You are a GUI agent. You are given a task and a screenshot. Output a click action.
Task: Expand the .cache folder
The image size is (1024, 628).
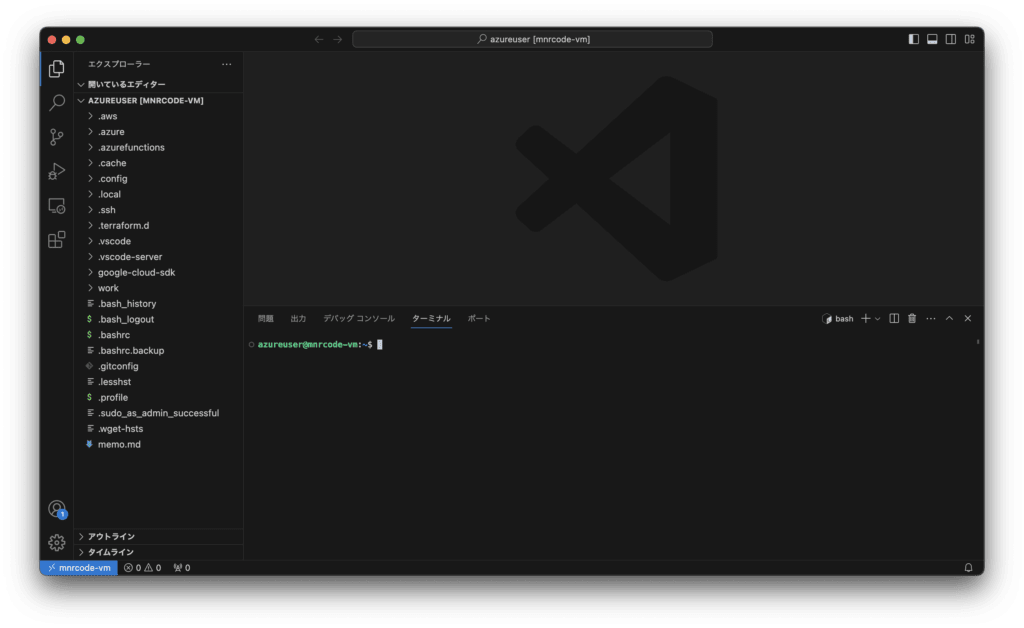[159, 163]
